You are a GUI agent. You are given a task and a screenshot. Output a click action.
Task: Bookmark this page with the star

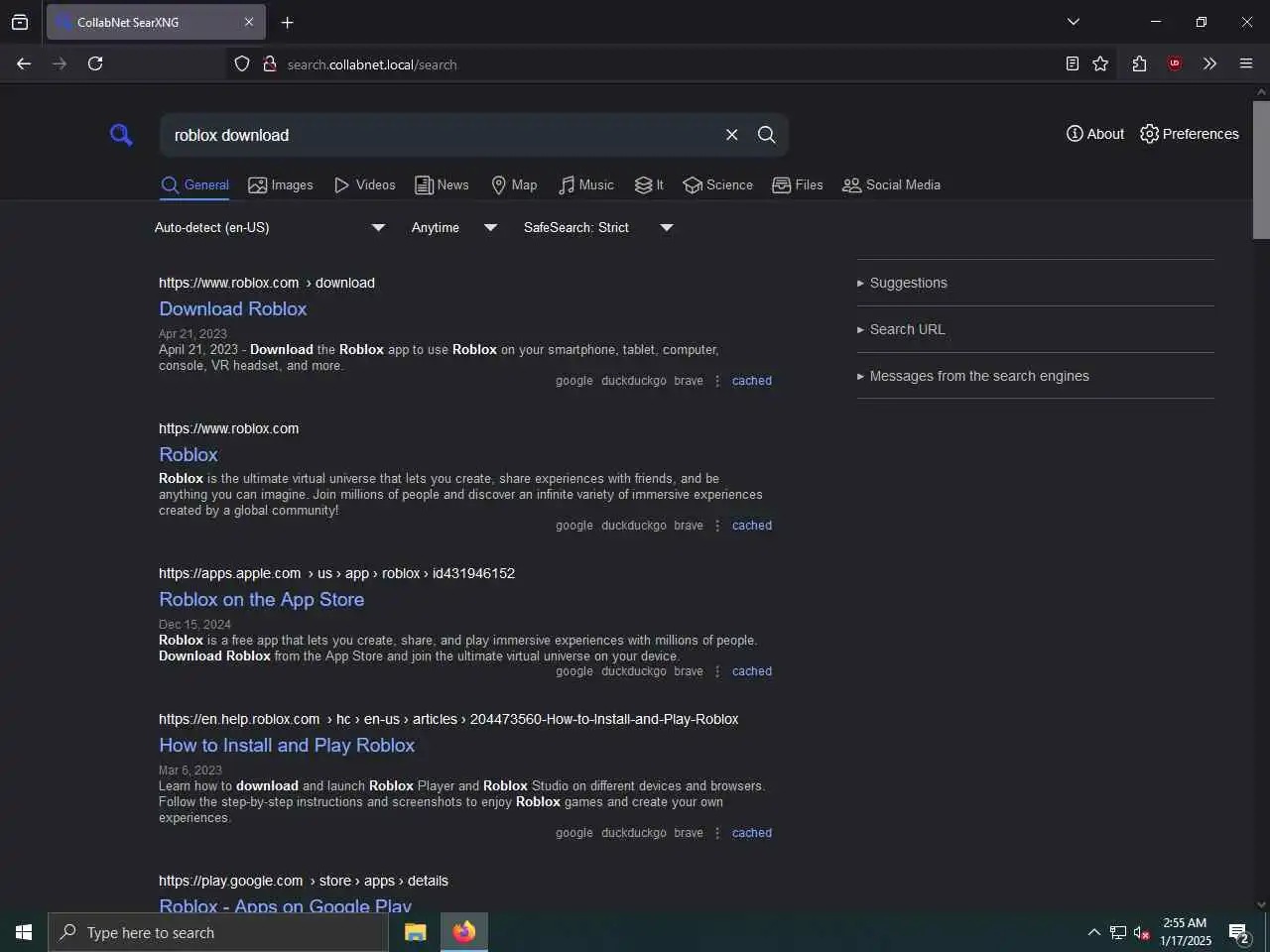1100,63
